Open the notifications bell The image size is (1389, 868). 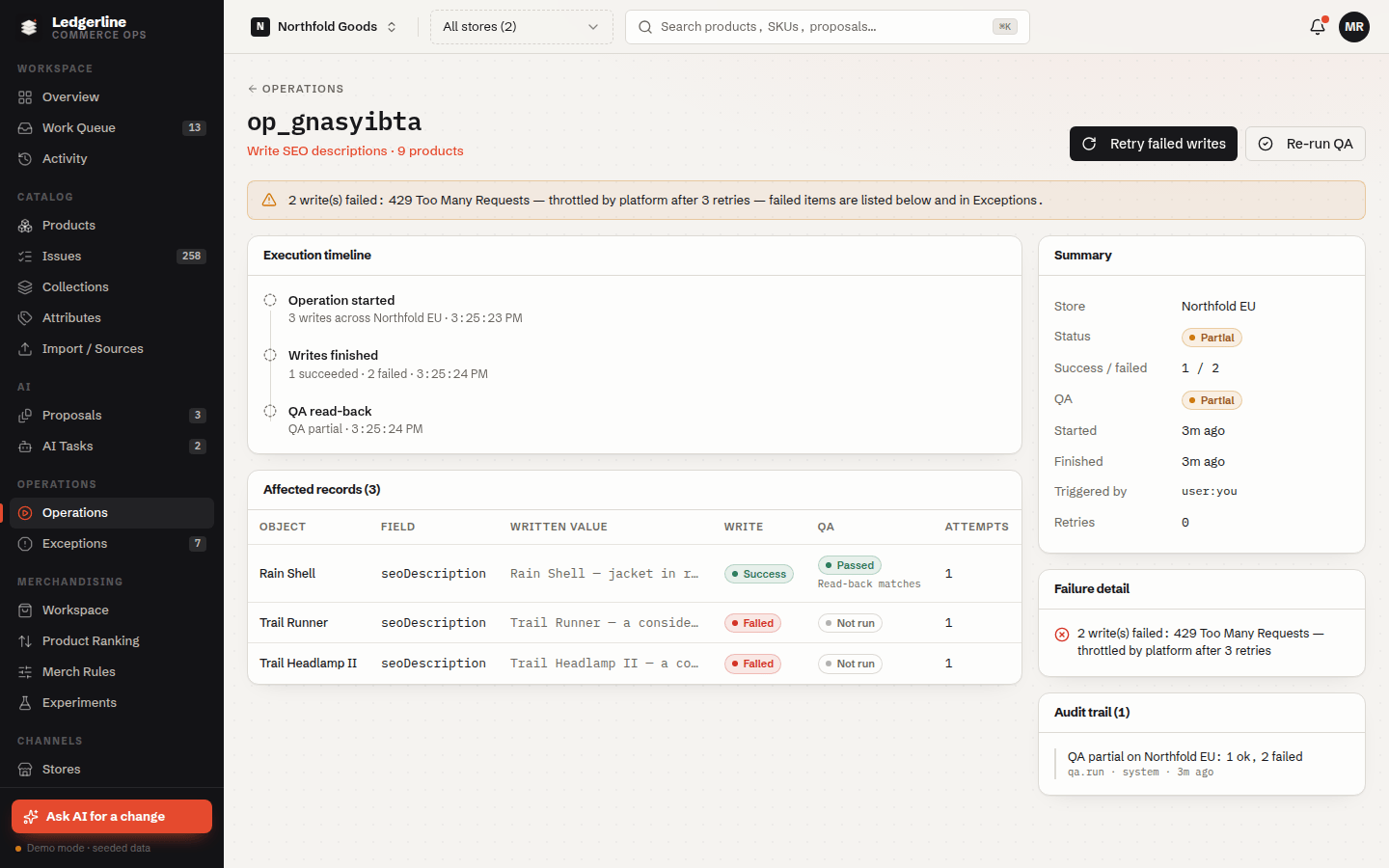tap(1318, 27)
